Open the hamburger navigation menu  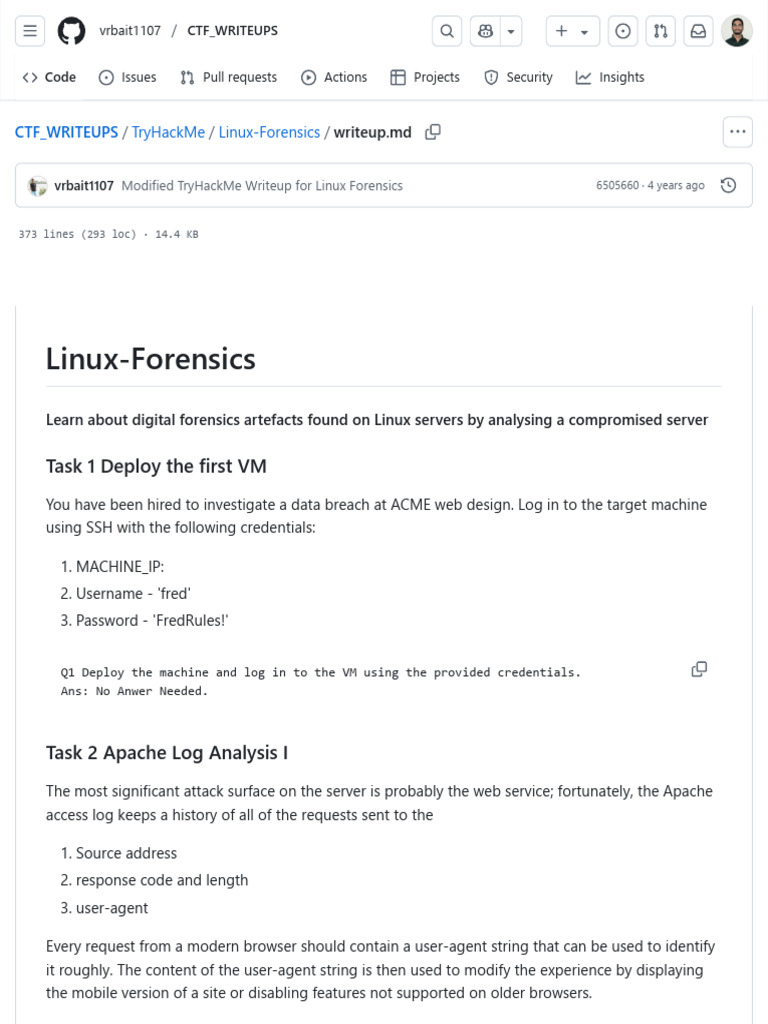[x=30, y=31]
